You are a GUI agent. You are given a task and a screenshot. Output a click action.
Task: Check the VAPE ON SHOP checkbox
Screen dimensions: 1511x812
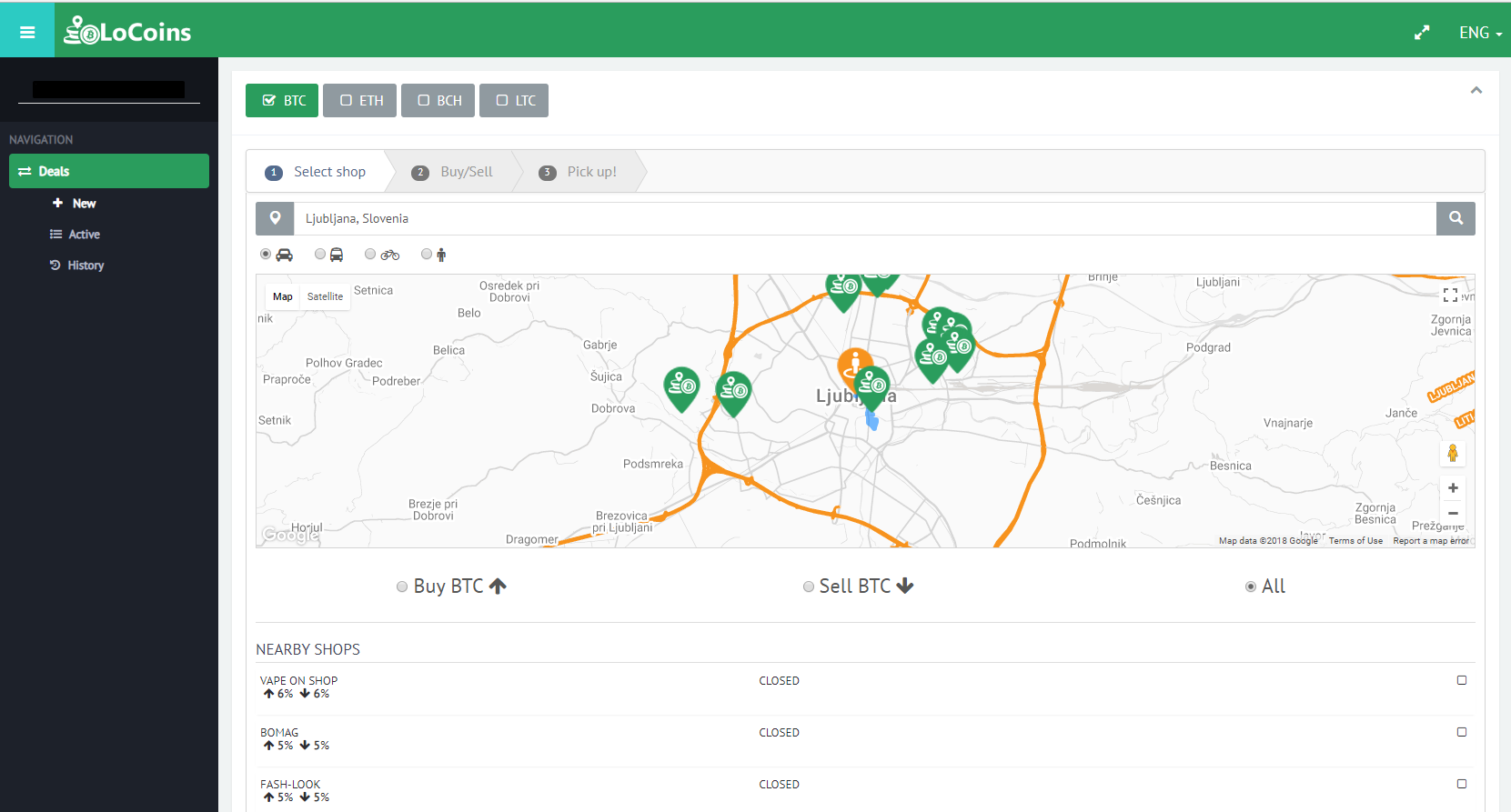click(x=1462, y=680)
